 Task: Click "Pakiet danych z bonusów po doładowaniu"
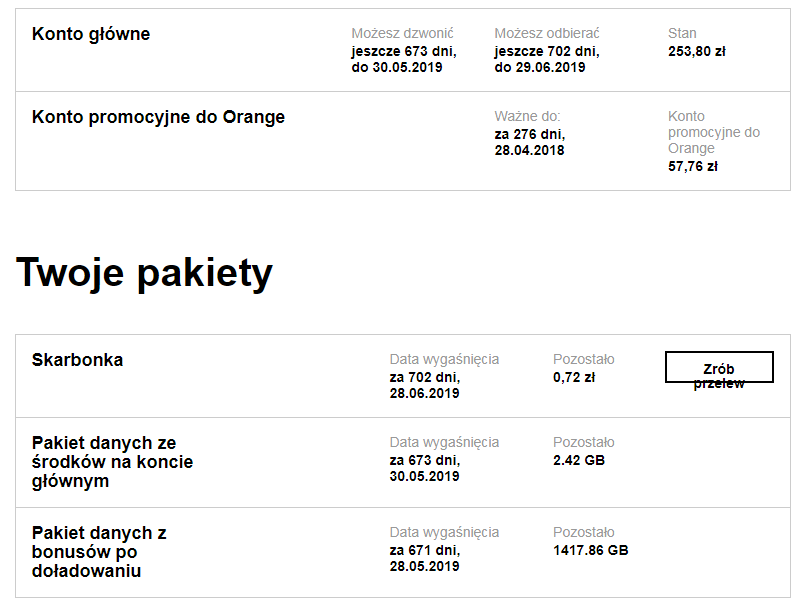click(99, 552)
